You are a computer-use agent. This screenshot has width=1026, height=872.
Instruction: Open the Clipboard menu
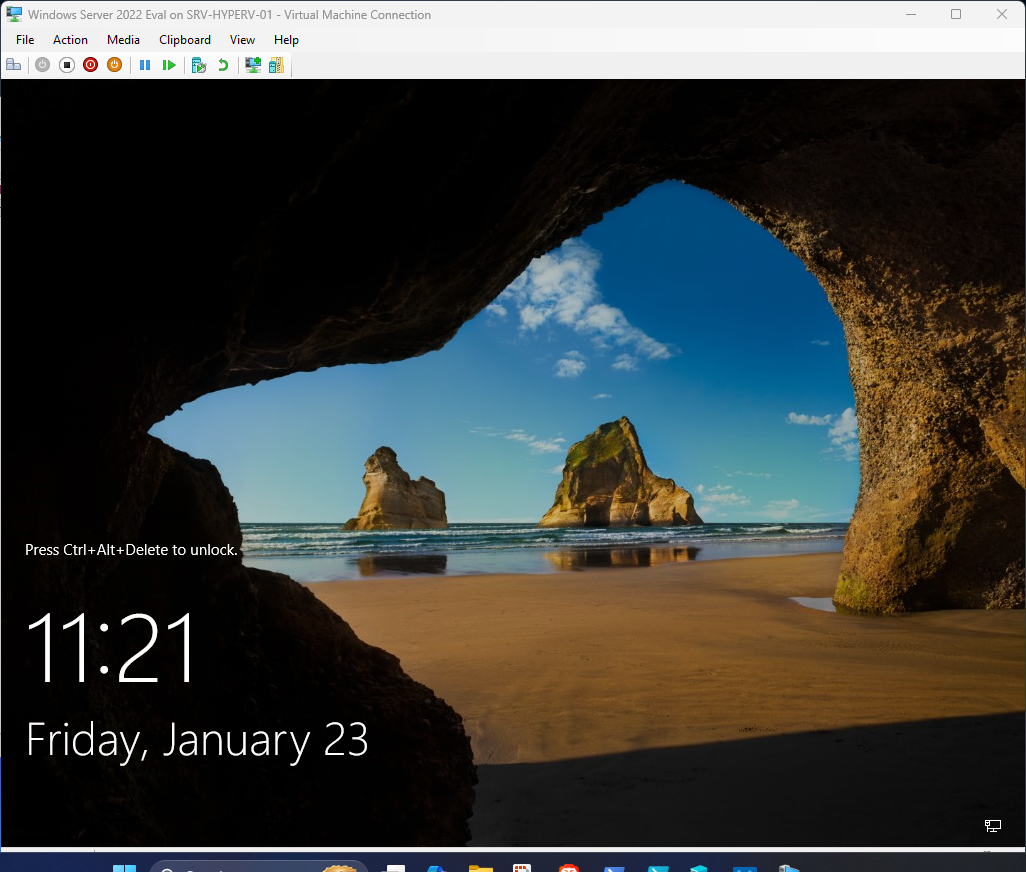point(184,40)
